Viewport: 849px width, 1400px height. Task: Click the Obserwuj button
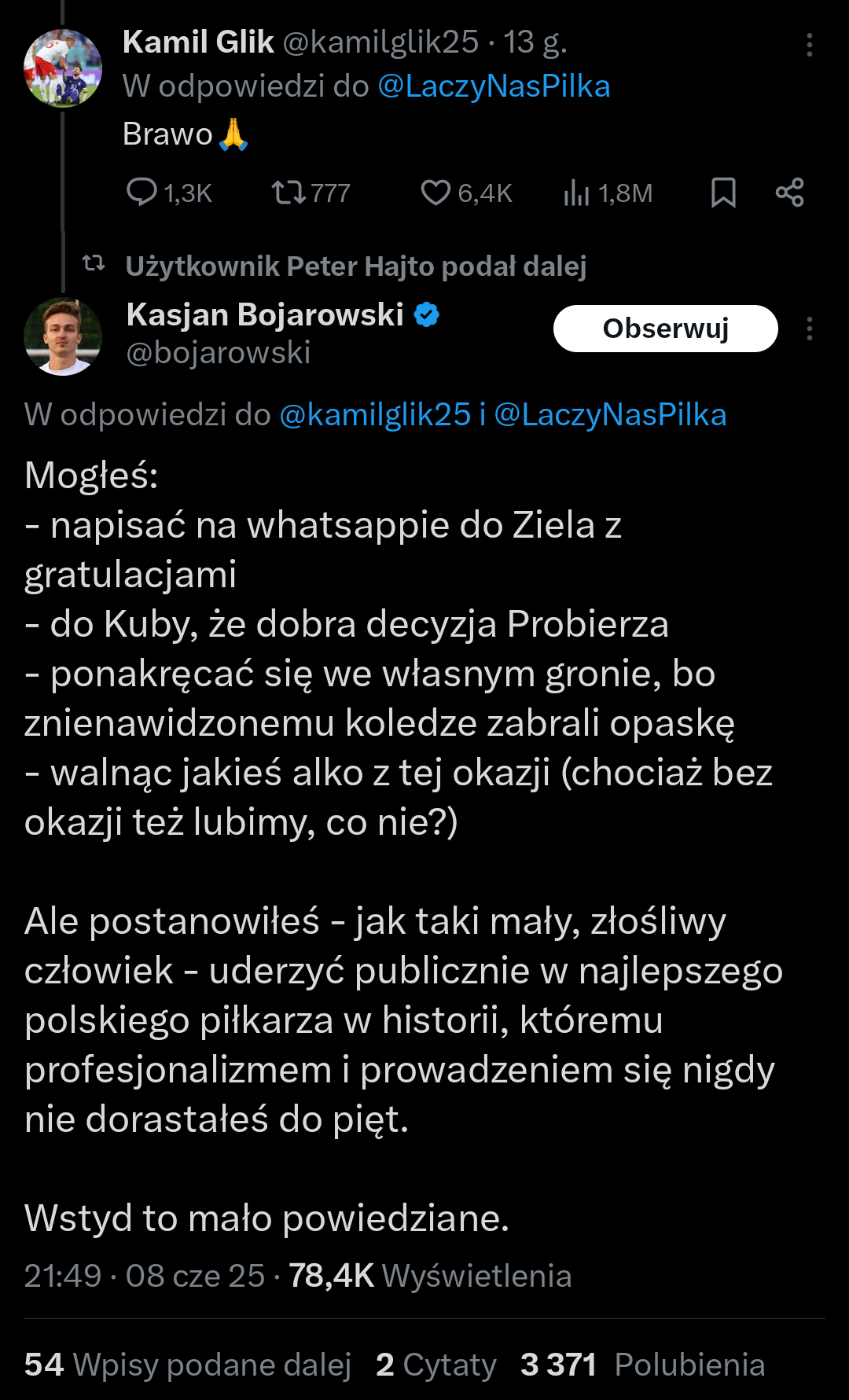coord(665,329)
